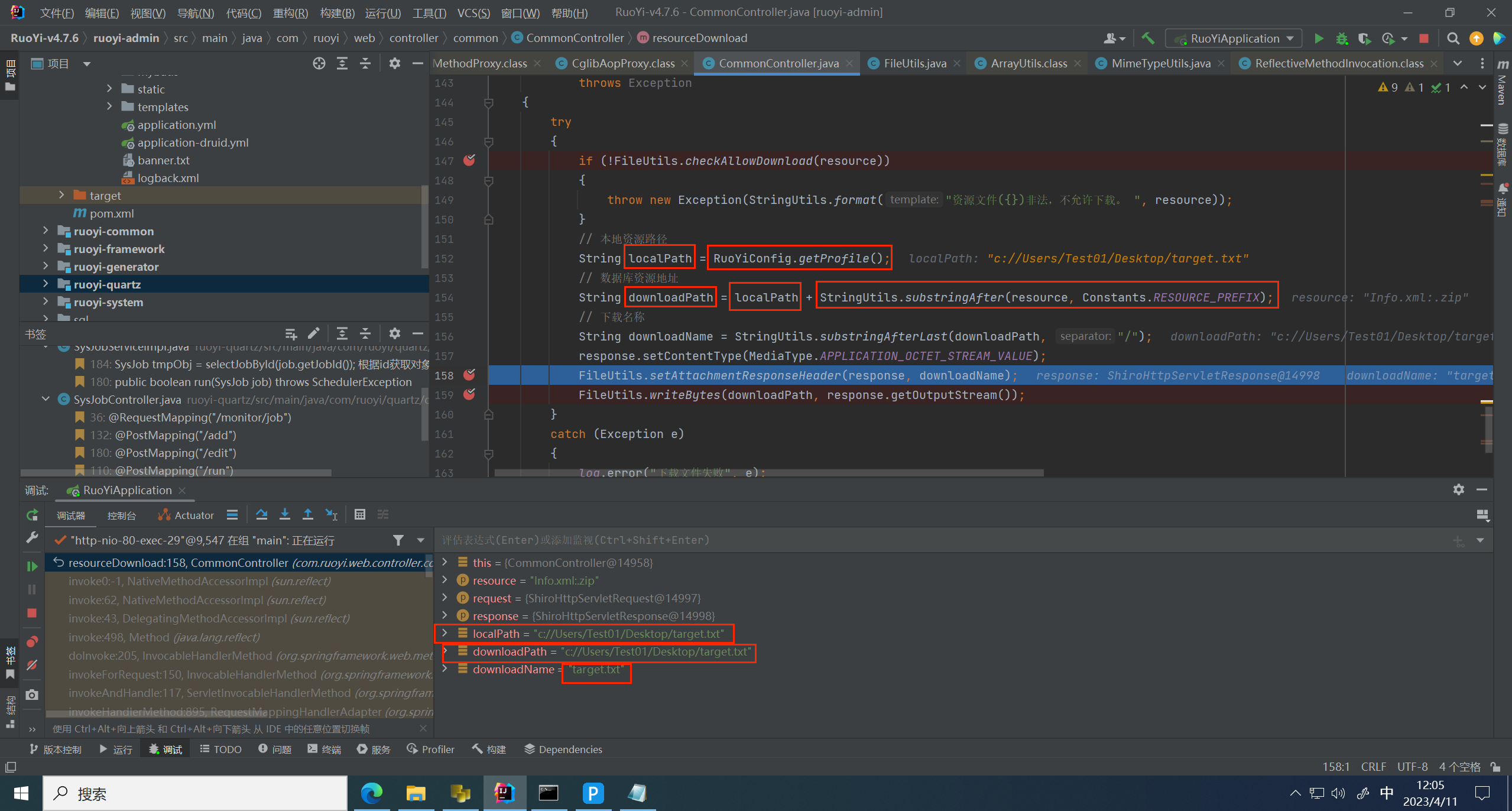Image resolution: width=1512 pixels, height=811 pixels.
Task: Open the Actuator debug tab
Action: point(186,515)
